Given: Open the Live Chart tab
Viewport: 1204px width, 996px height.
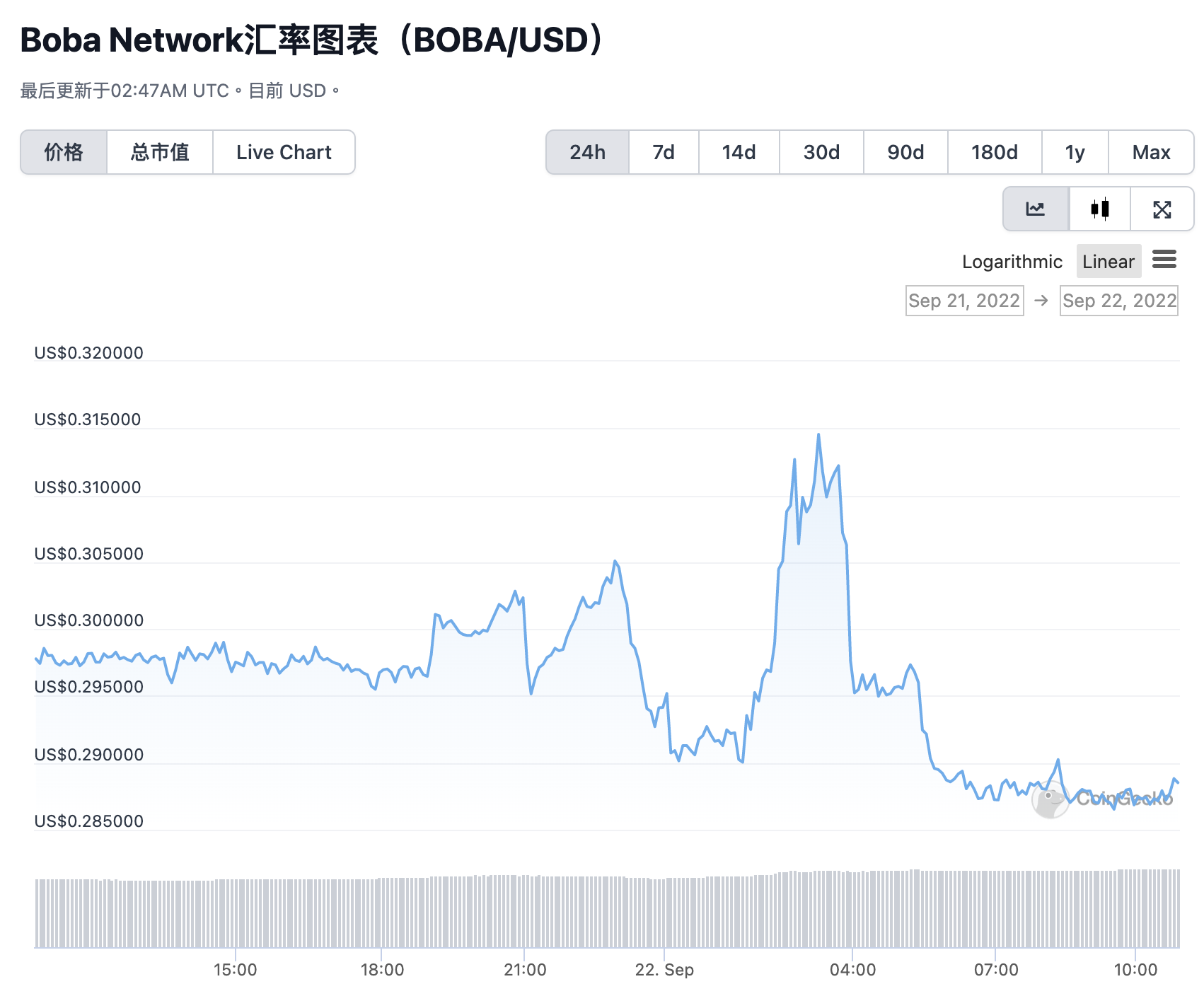Looking at the screenshot, I should (x=284, y=152).
